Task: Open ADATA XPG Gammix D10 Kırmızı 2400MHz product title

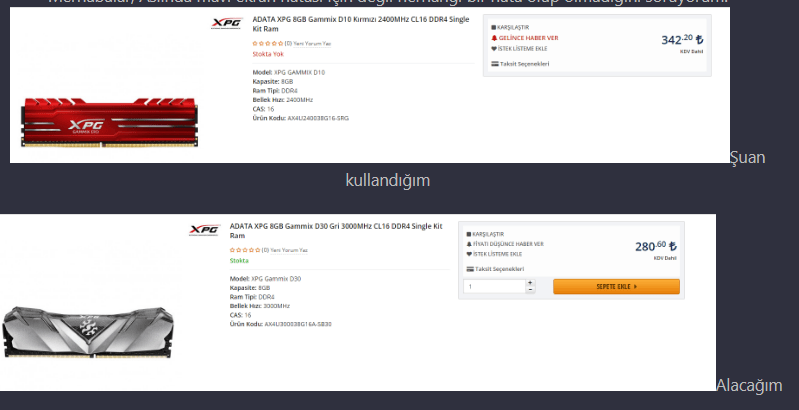Action: click(x=361, y=24)
